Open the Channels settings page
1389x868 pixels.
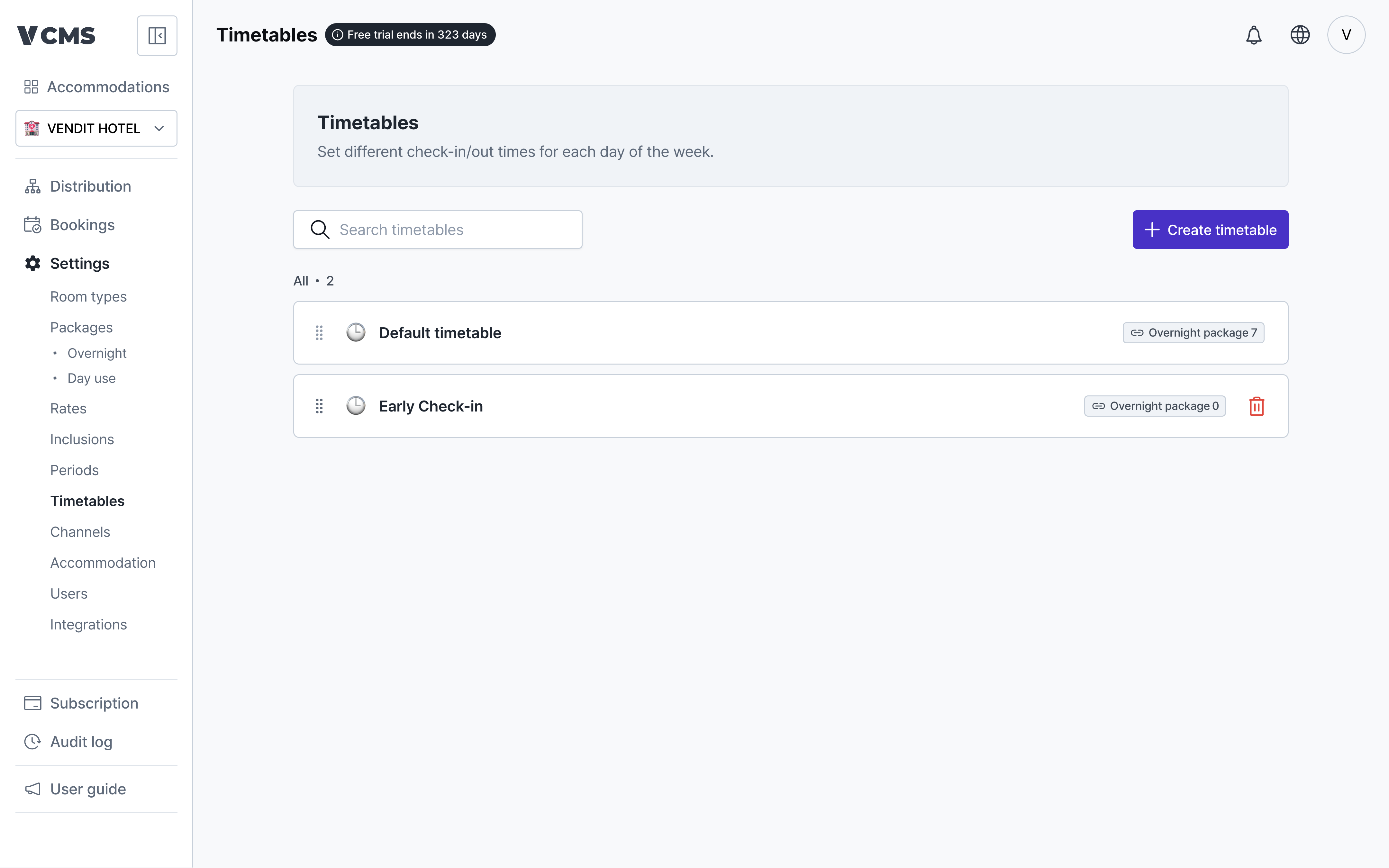[80, 532]
